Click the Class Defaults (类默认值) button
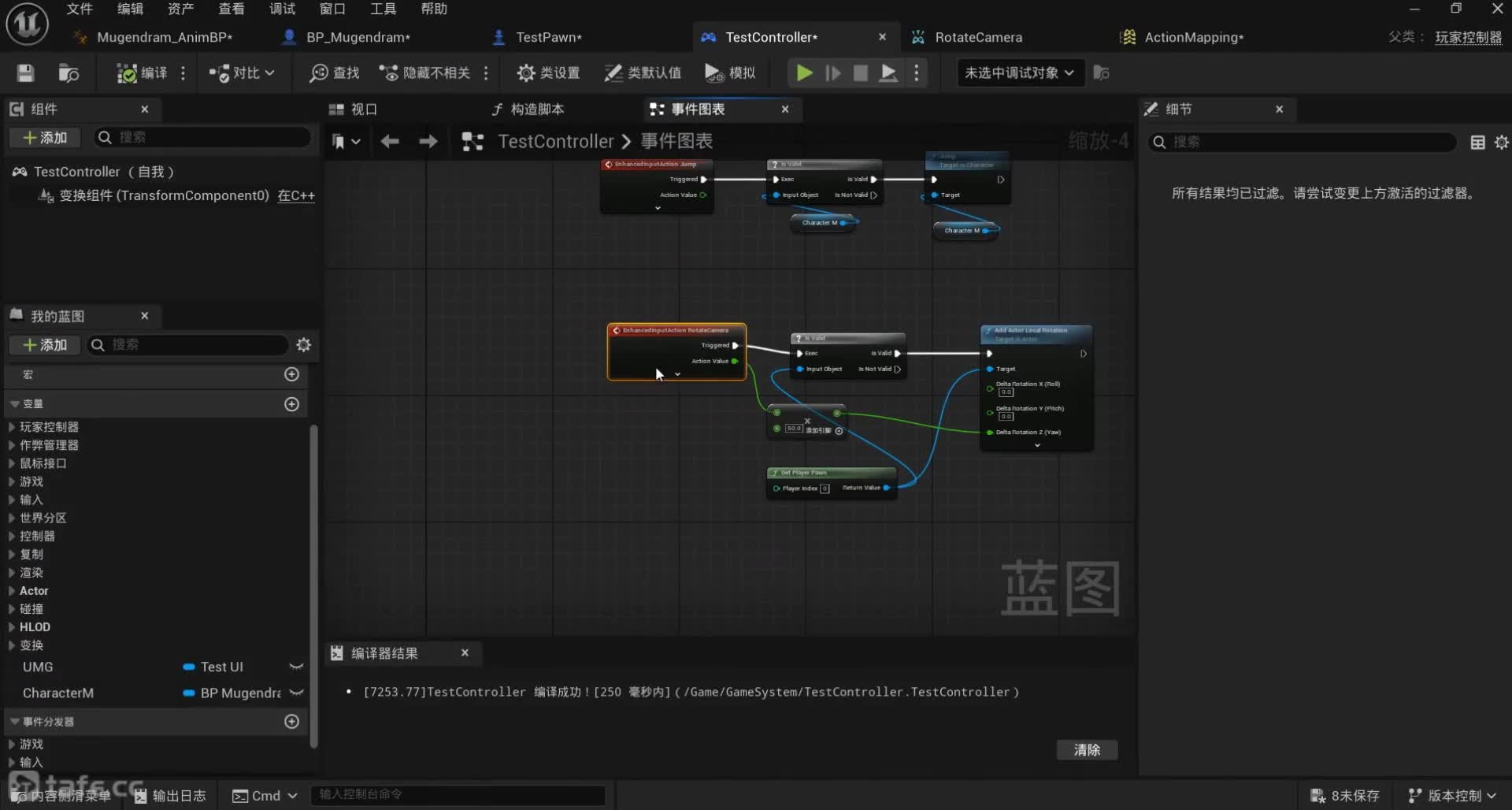 643,73
